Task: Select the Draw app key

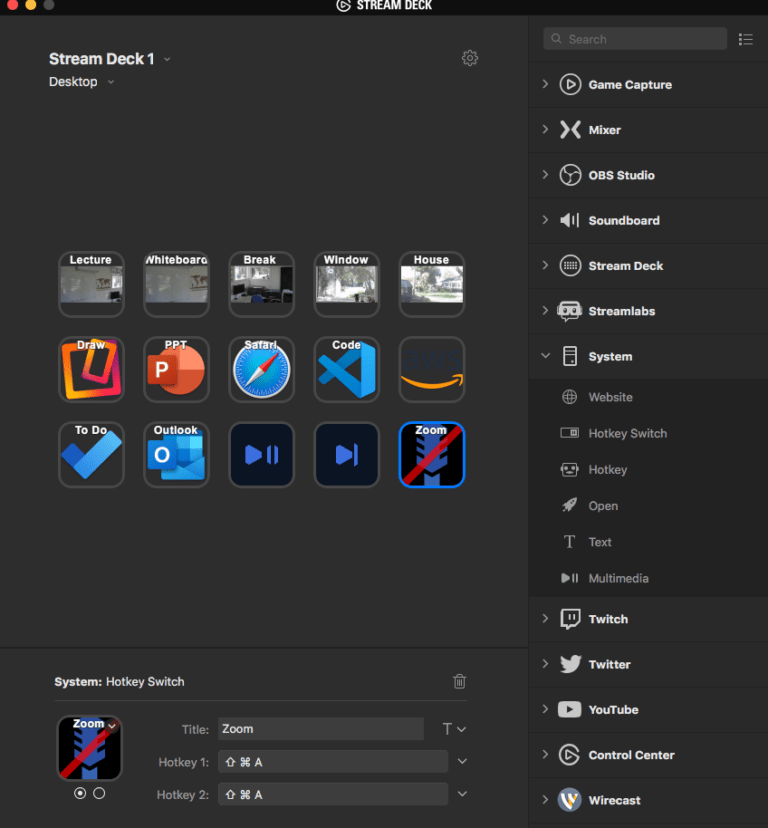Action: 91,369
